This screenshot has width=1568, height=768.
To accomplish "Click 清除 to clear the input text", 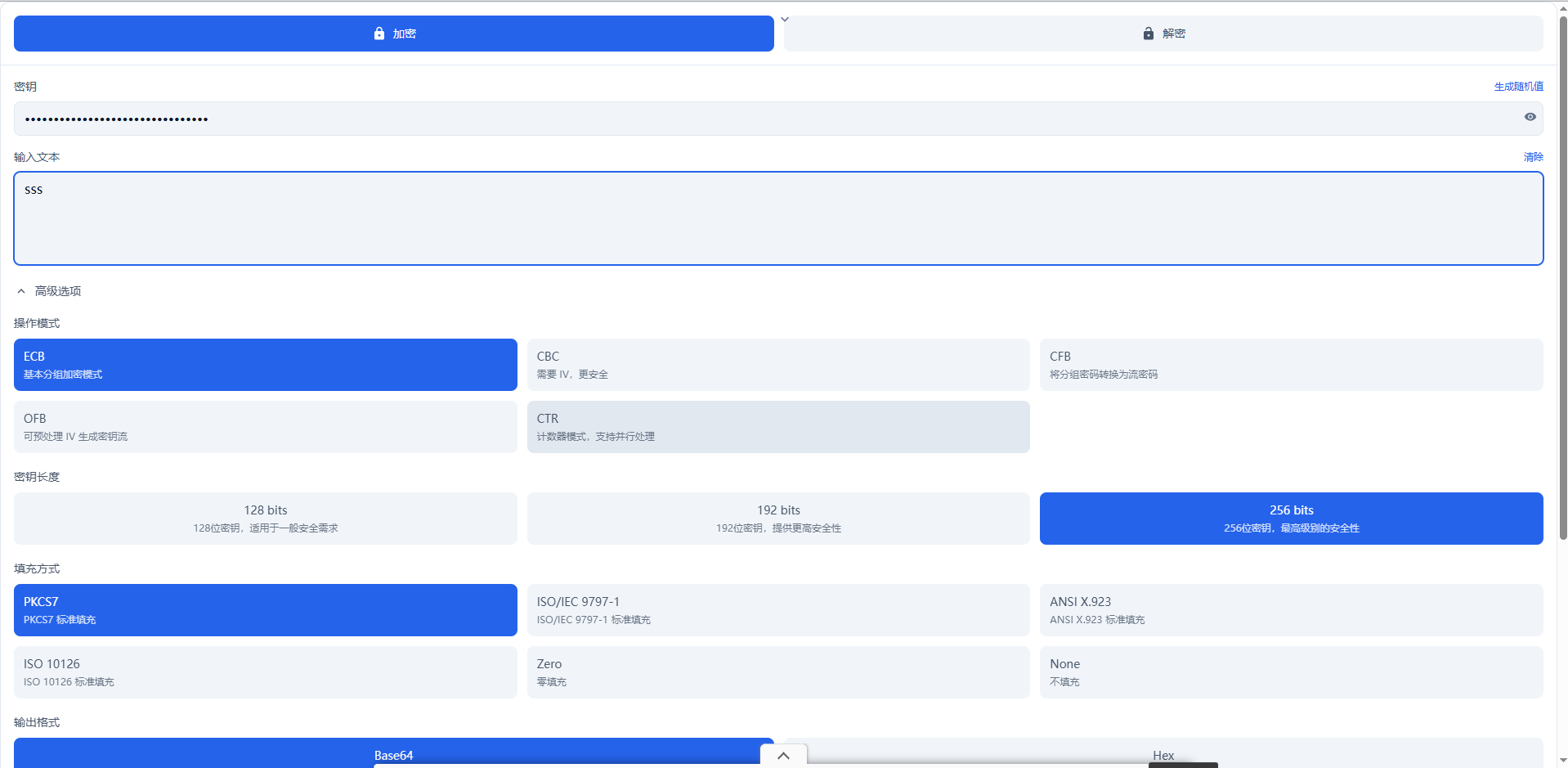I will point(1533,157).
